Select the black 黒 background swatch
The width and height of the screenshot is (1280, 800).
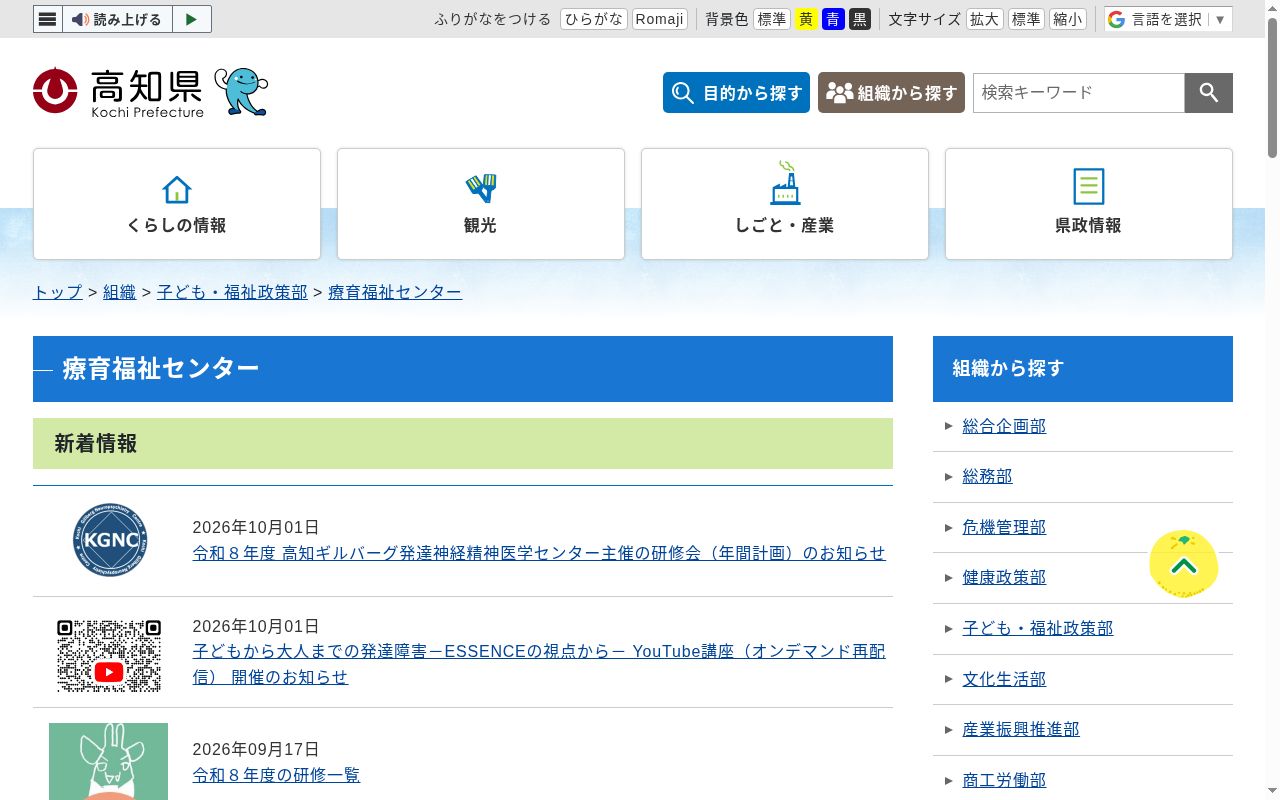[860, 19]
